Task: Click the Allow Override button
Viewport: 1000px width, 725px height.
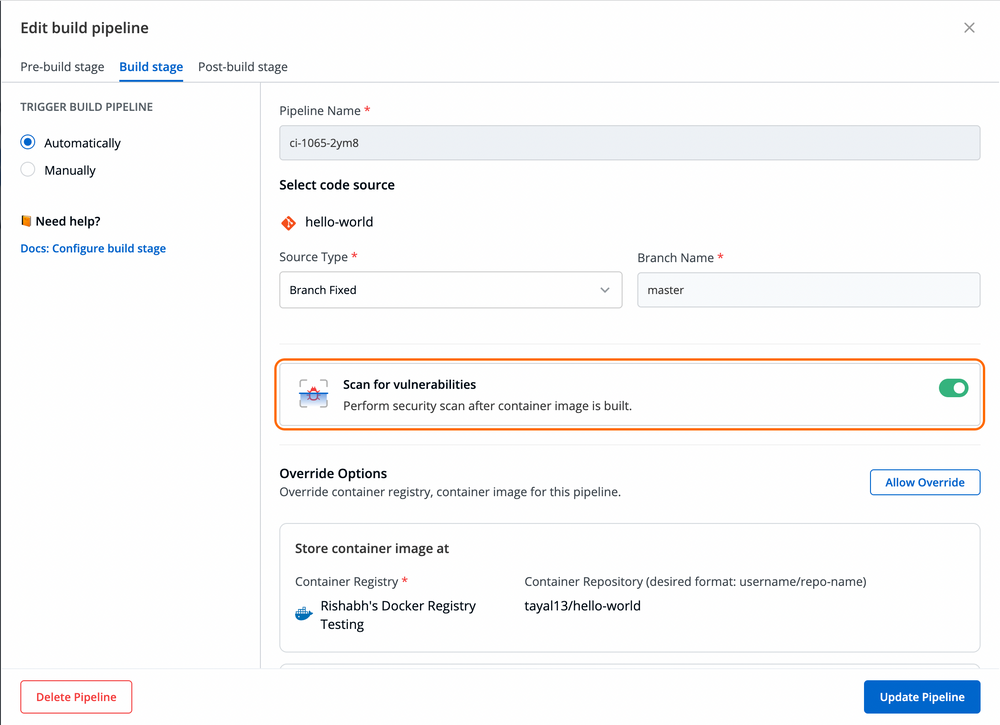Action: pos(924,482)
